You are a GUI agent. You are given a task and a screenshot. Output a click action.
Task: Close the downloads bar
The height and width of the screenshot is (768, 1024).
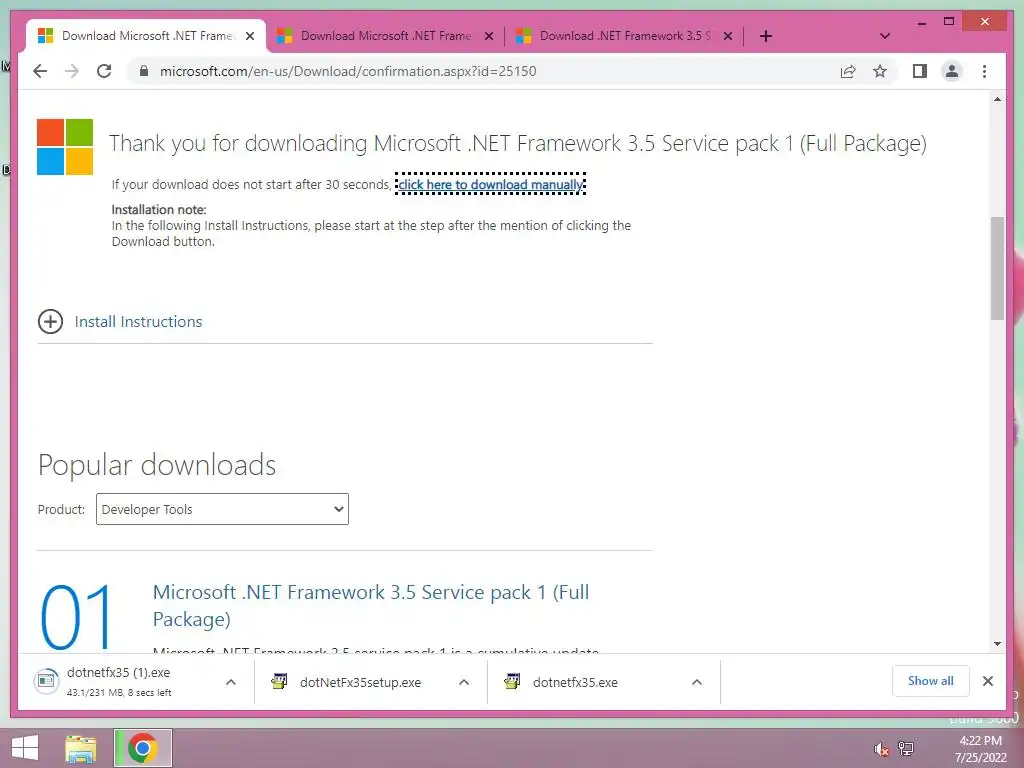[x=987, y=681]
